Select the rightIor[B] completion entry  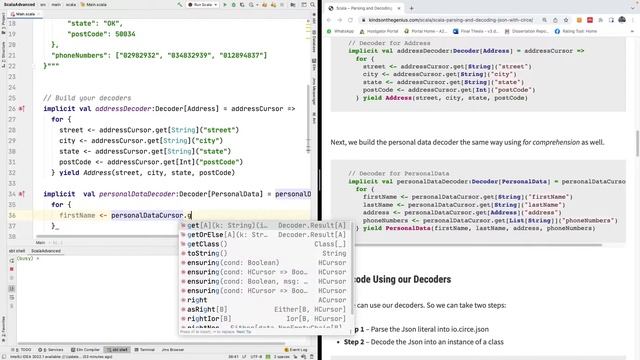(x=265, y=319)
